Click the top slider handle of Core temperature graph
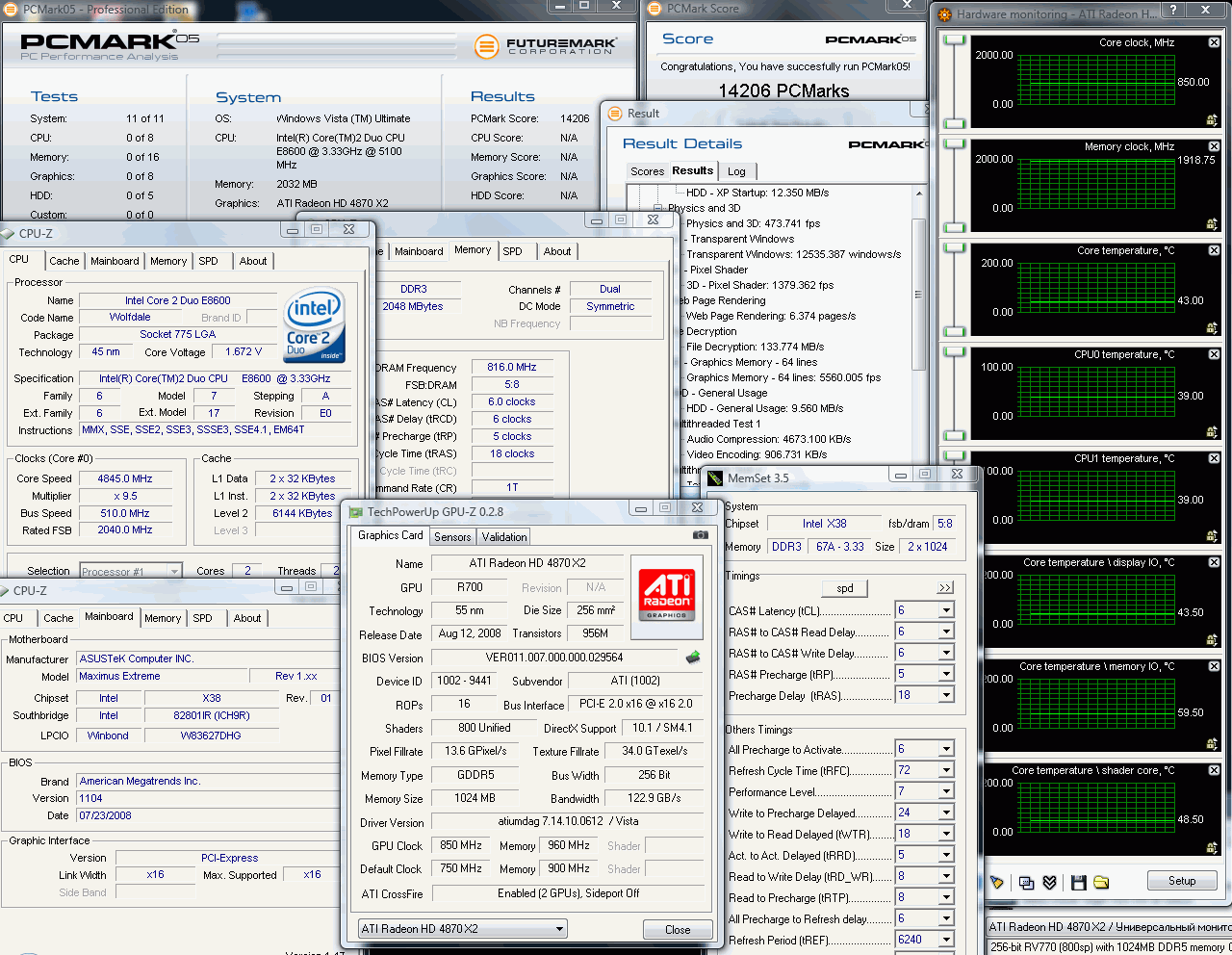Screen dimensions: 1232x955 (x=954, y=247)
